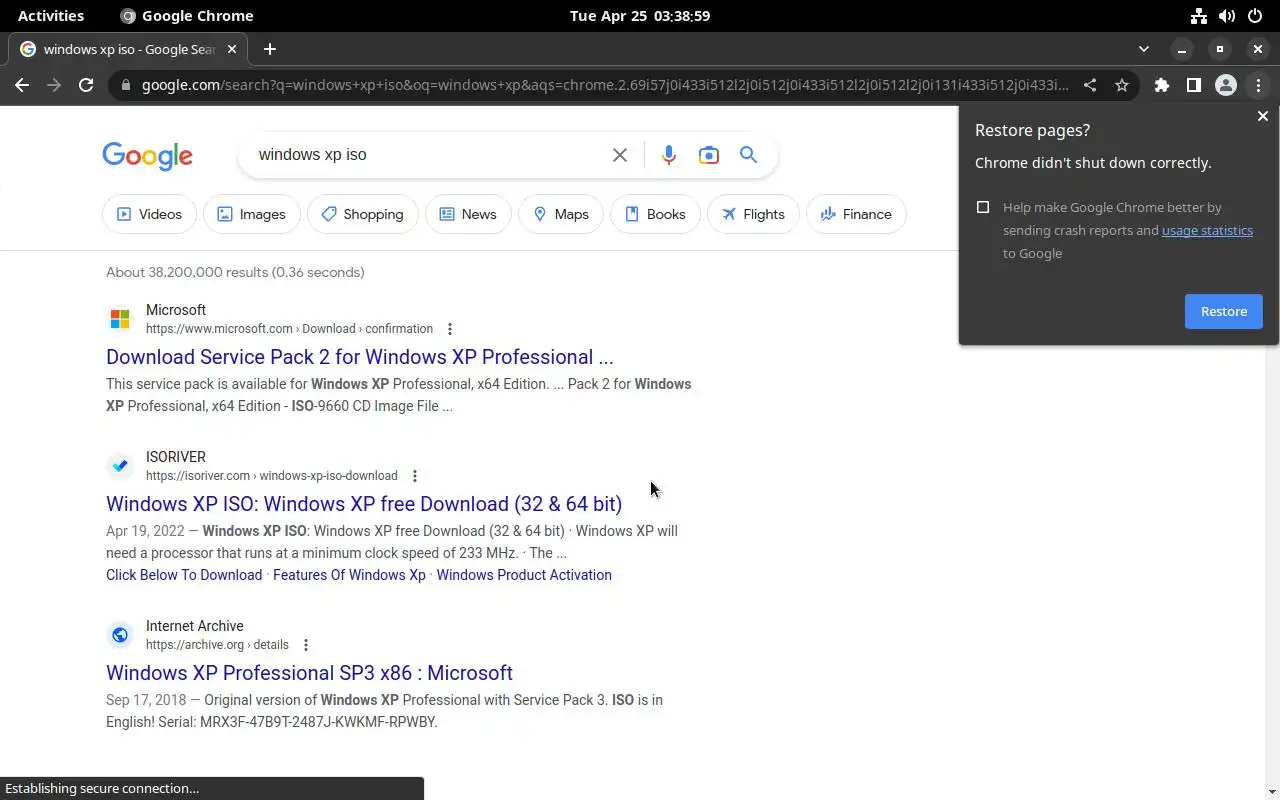Open the usage statistics link

pyautogui.click(x=1207, y=230)
